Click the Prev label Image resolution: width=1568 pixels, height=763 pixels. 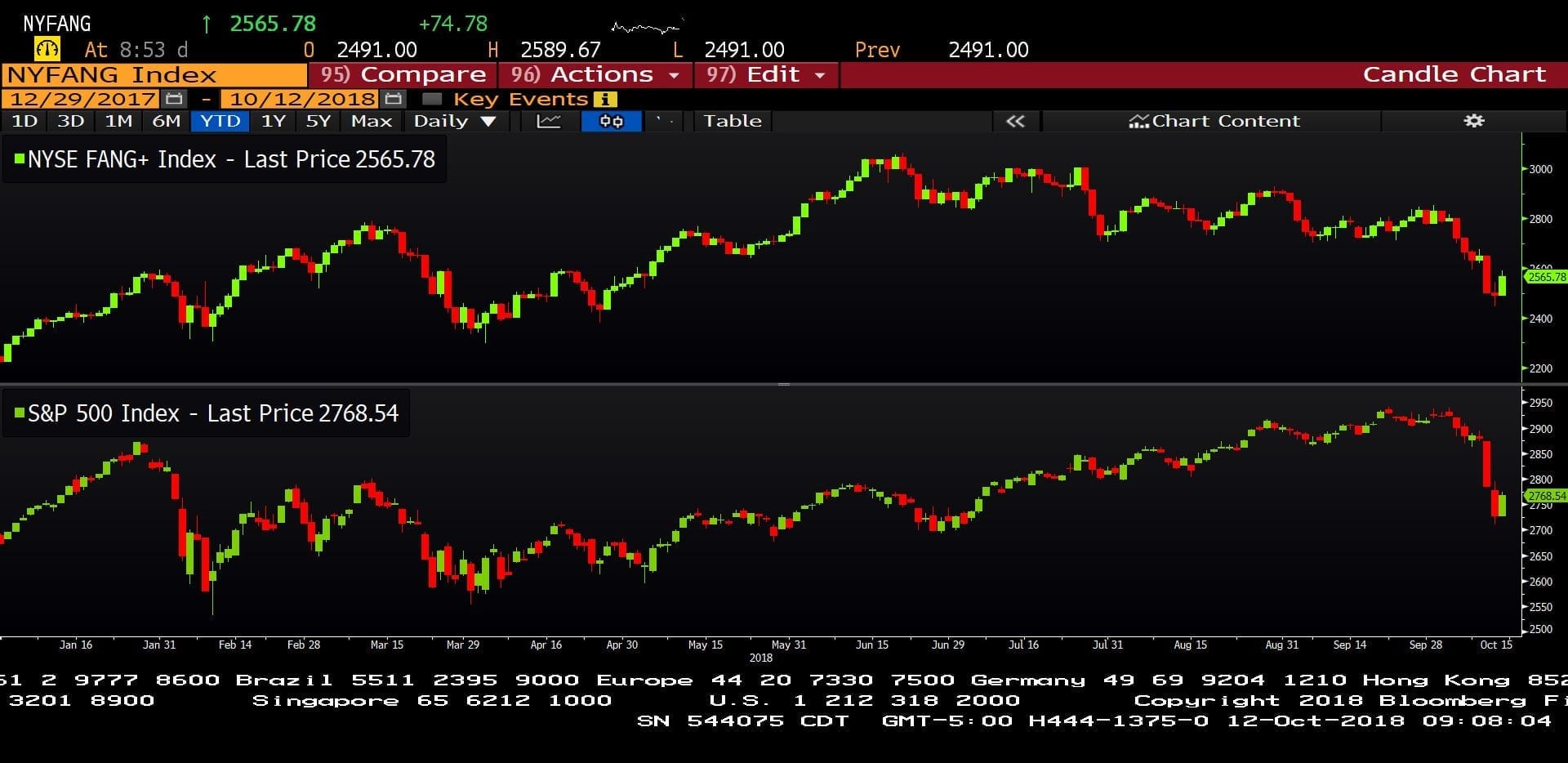coord(877,50)
